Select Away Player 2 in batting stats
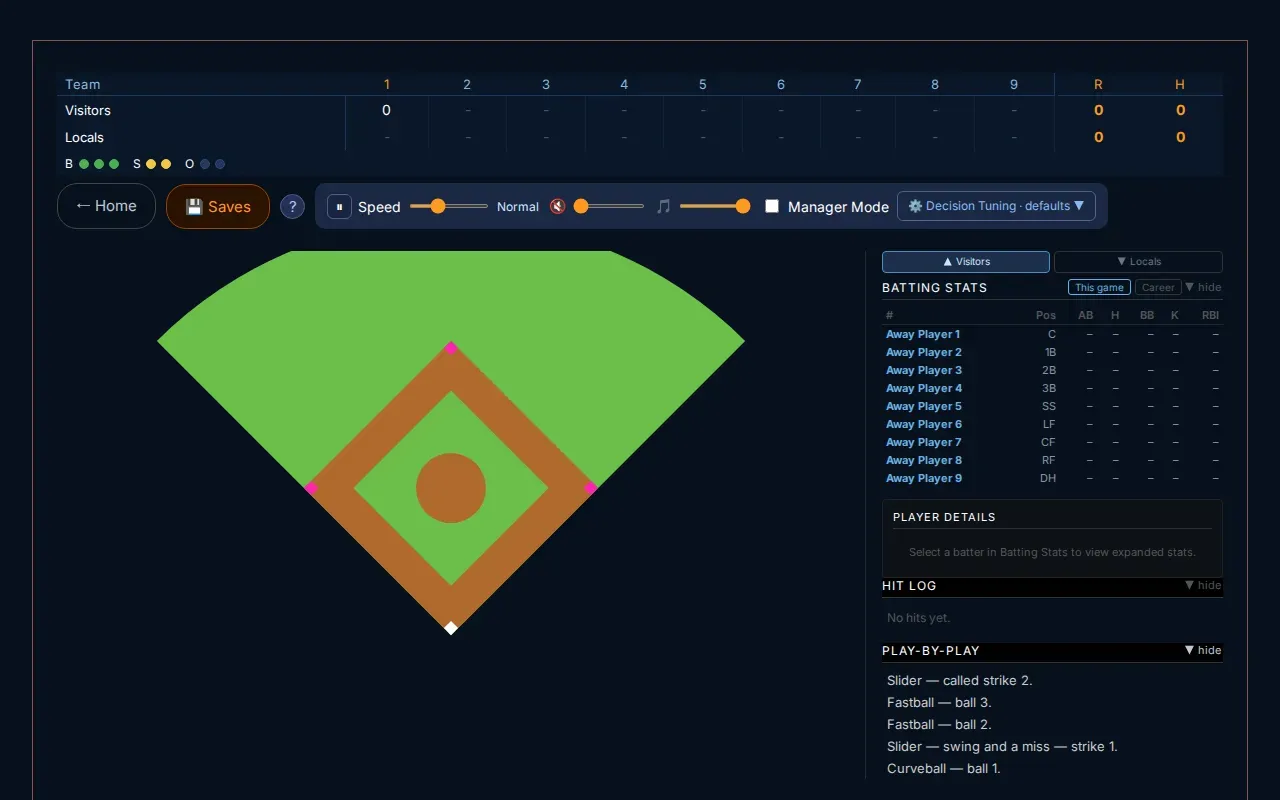 coord(1052,352)
